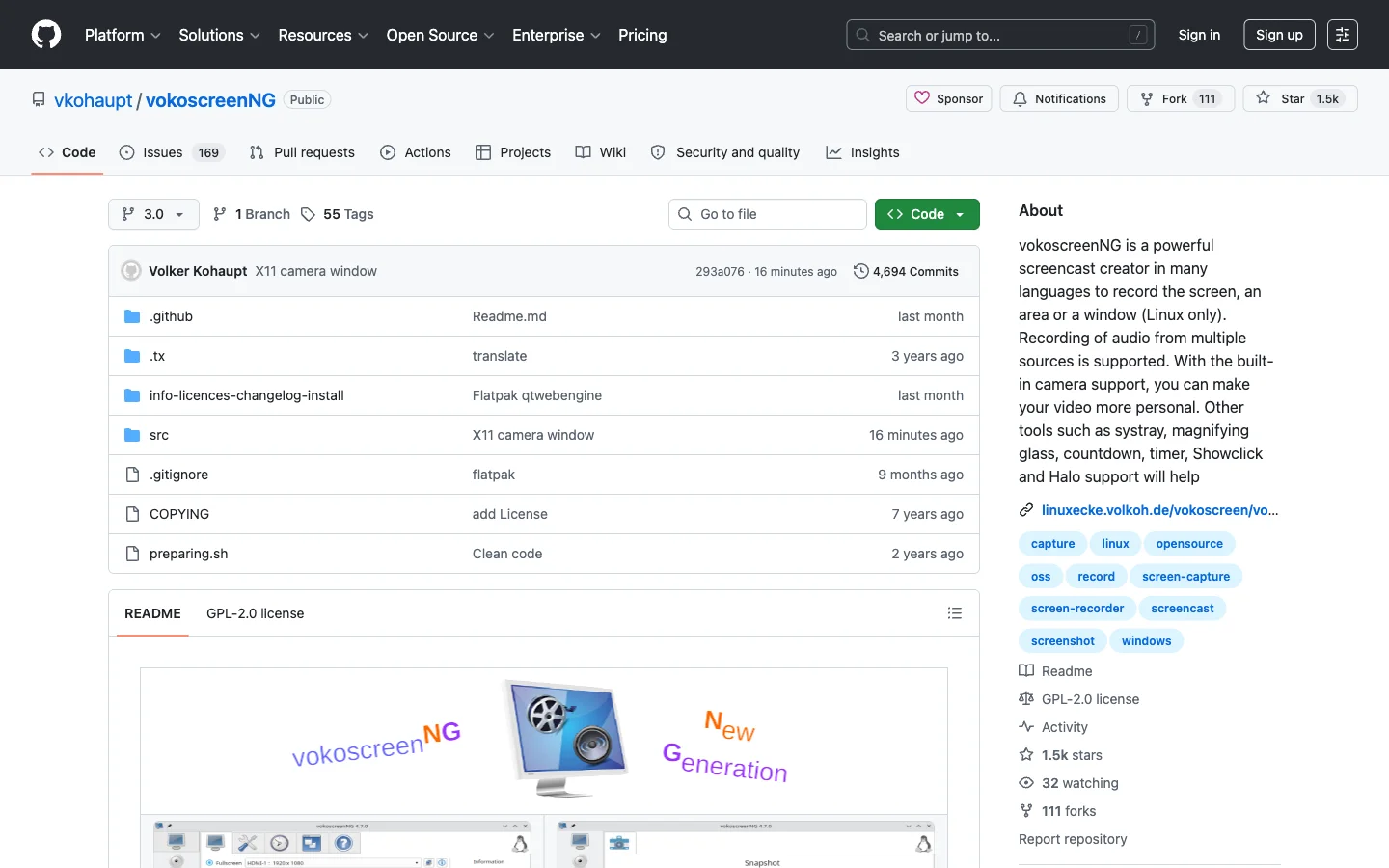Open the vokoscreenNG banner image in README
This screenshot has width=1389, height=868.
[x=544, y=741]
